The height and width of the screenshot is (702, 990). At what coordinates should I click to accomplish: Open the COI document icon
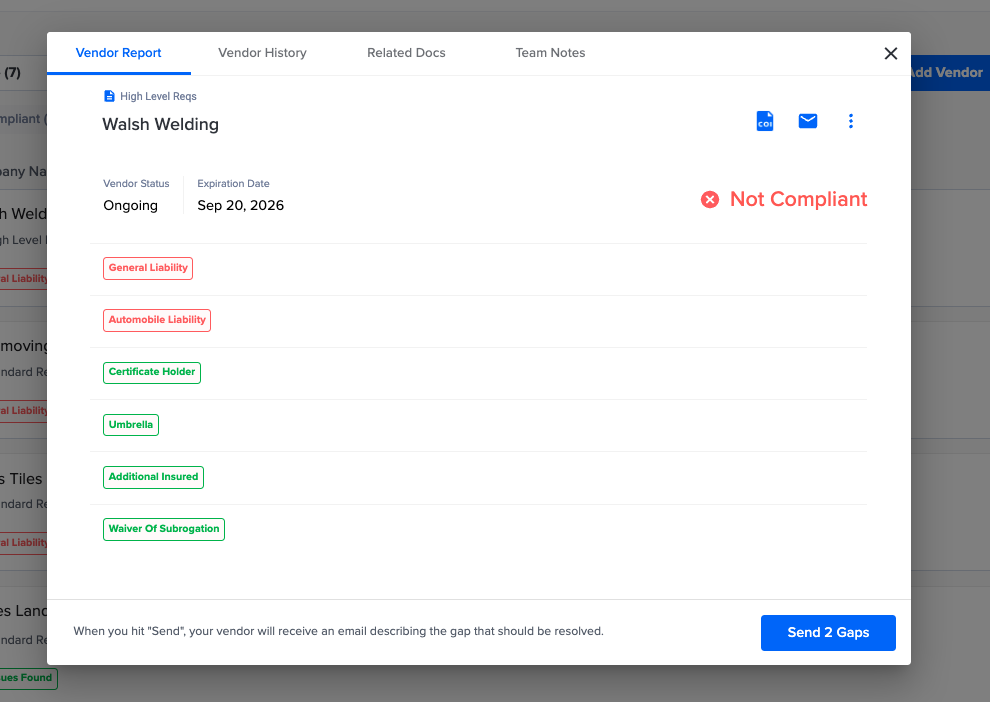tap(765, 121)
